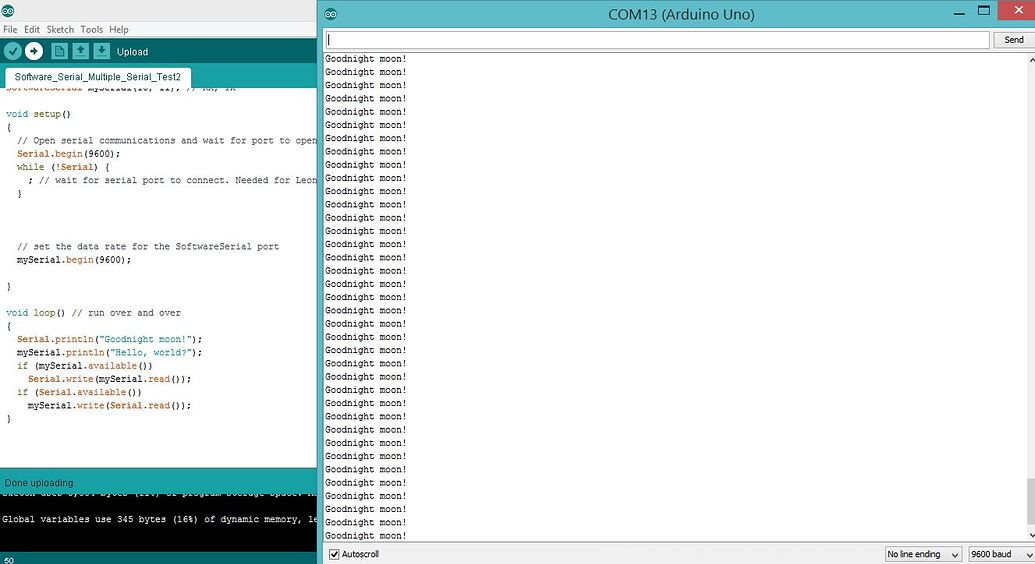Click the void setup() line
Screen dimensions: 1035x564
coord(38,114)
